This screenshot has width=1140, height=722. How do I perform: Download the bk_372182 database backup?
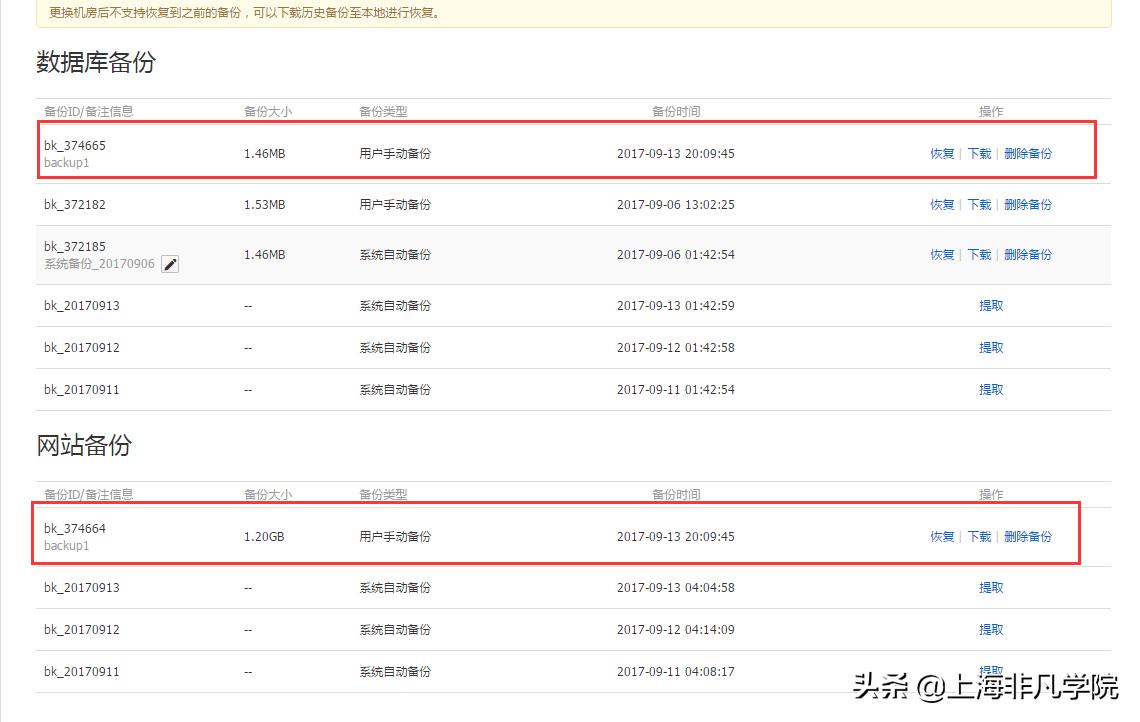[x=978, y=204]
